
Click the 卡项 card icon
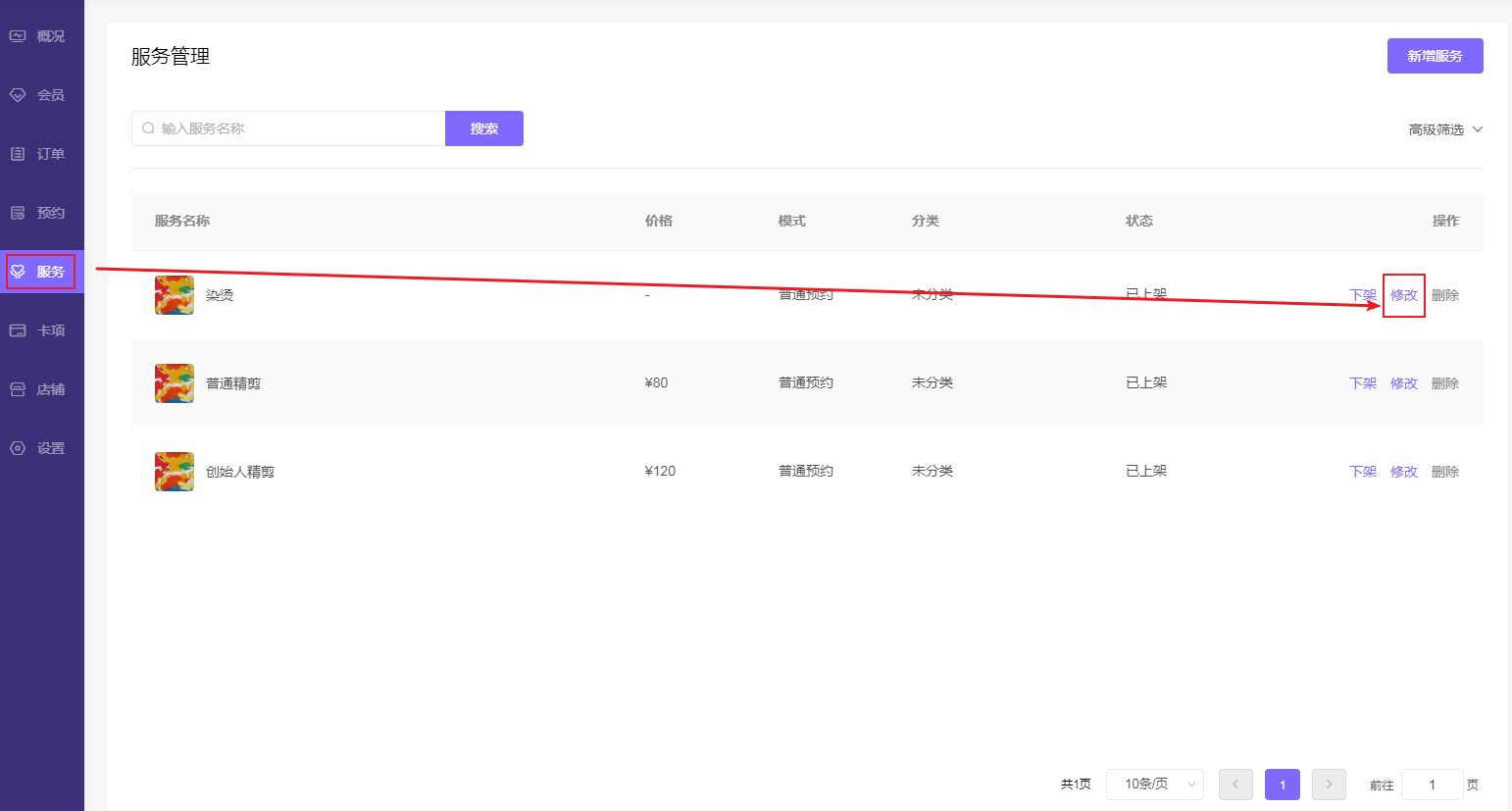click(x=18, y=330)
